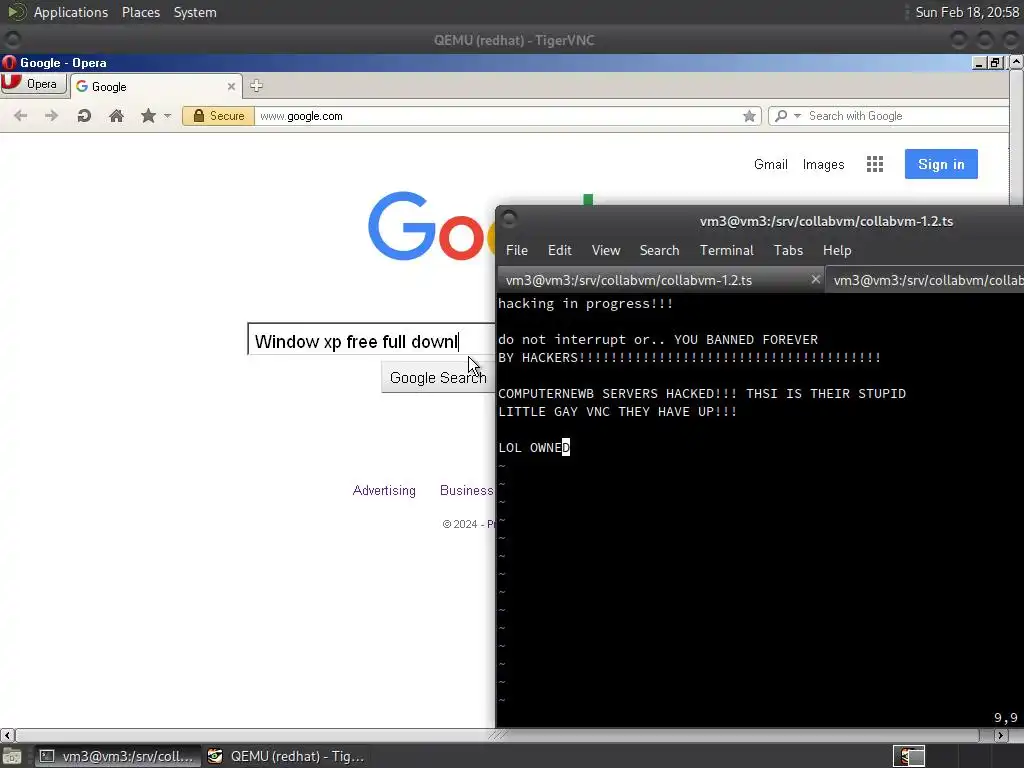Image resolution: width=1024 pixels, height=768 pixels.
Task: Switch to the second terminal tab
Action: coord(926,280)
